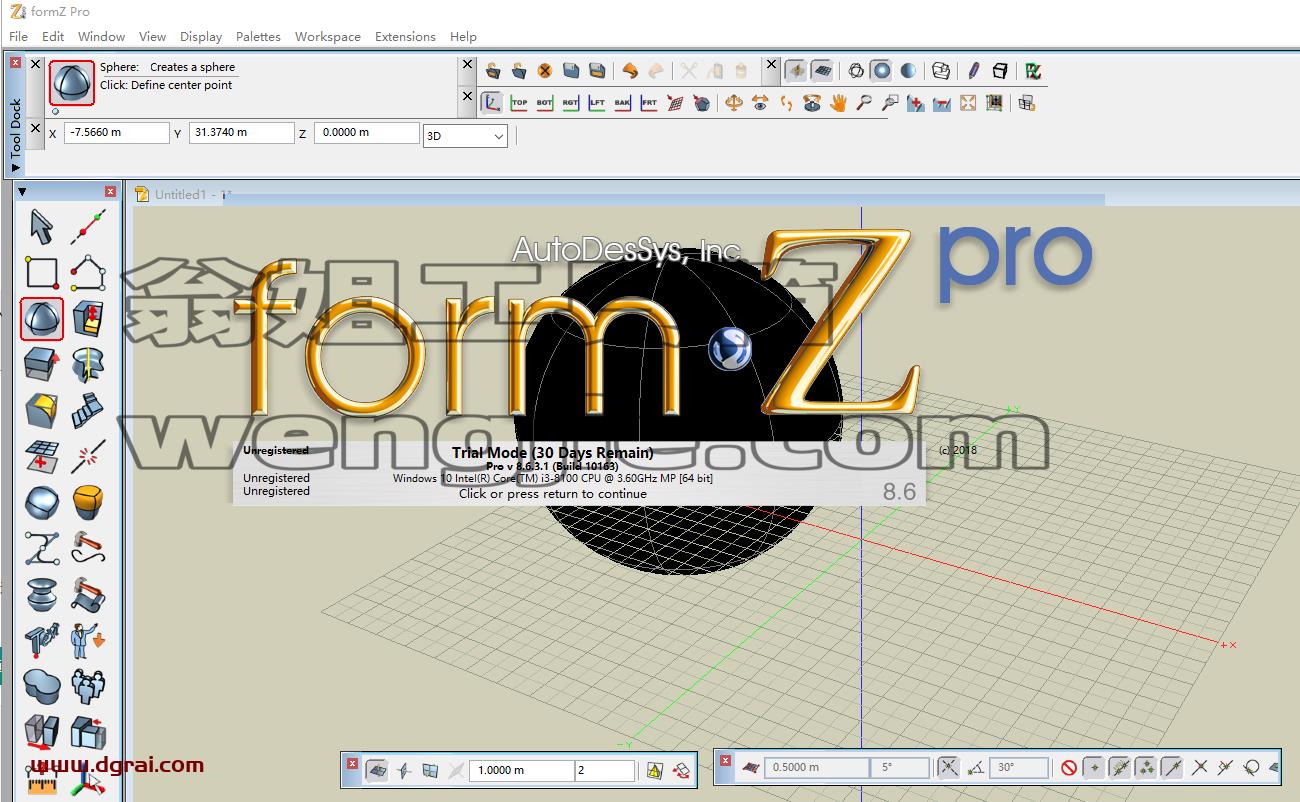Select the orange hand pan tool

click(x=838, y=102)
